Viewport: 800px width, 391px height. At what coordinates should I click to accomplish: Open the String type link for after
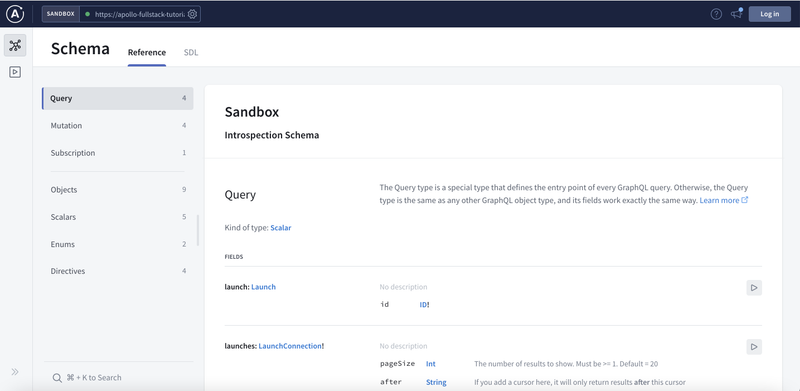point(436,382)
